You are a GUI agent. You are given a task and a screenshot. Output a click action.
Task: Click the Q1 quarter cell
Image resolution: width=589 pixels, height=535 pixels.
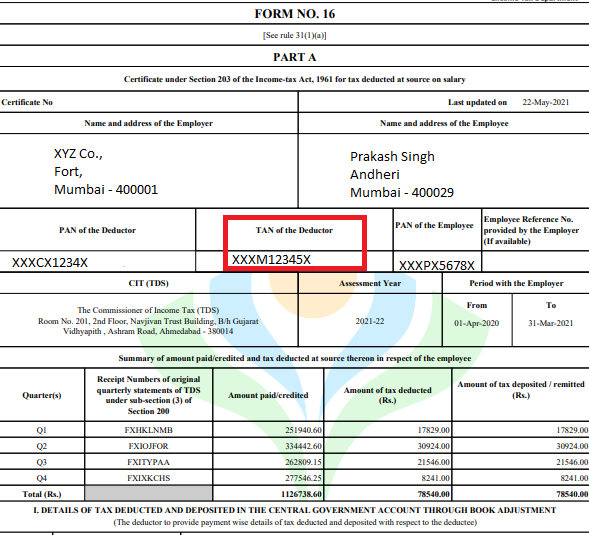pyautogui.click(x=41, y=430)
